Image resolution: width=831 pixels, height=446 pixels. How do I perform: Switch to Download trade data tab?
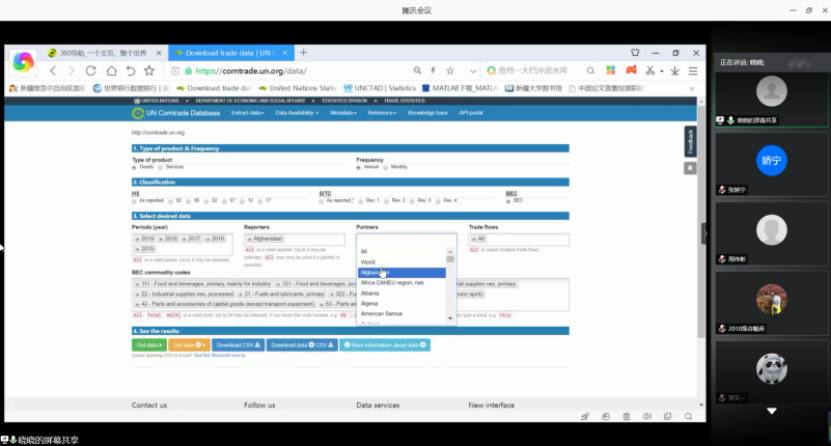230,53
